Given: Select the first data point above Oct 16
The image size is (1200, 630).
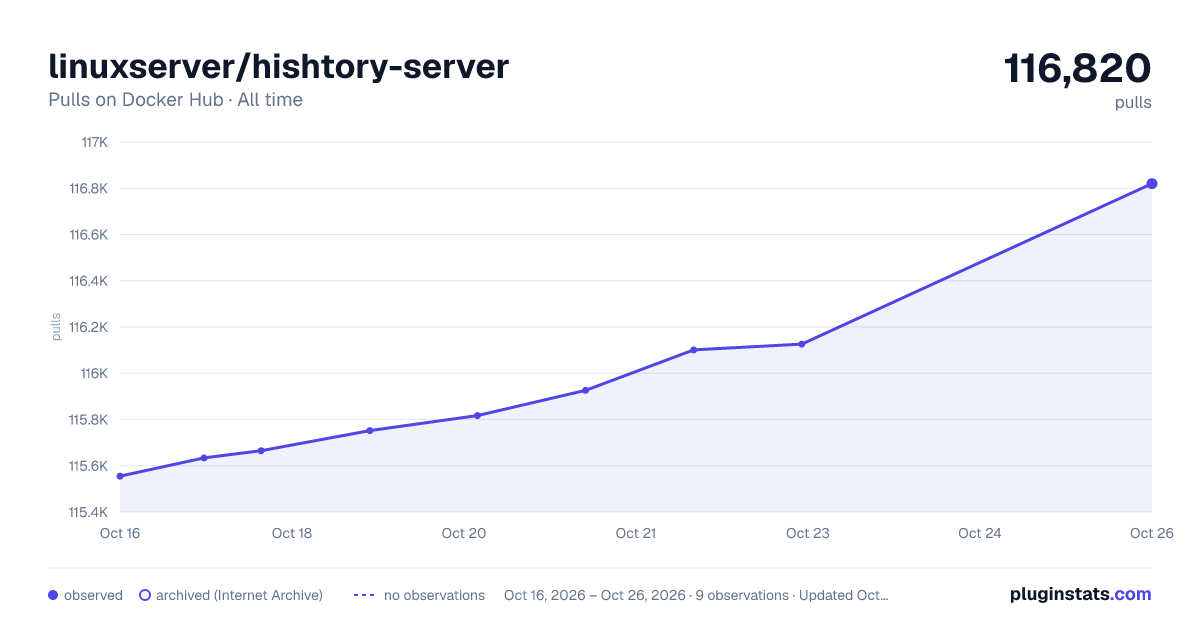Looking at the screenshot, I should [x=120, y=476].
